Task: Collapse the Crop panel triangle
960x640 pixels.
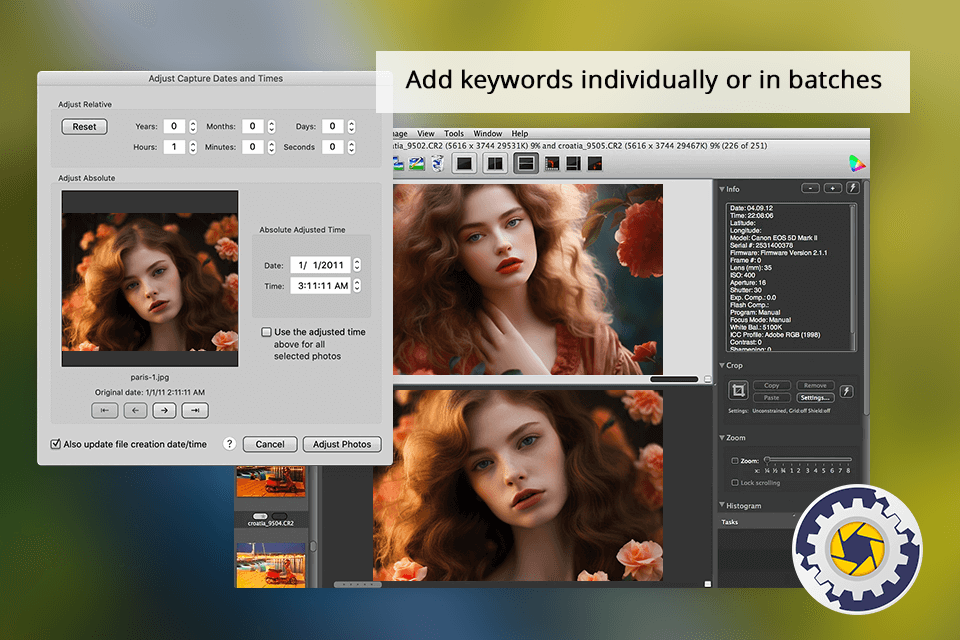Action: [x=722, y=365]
